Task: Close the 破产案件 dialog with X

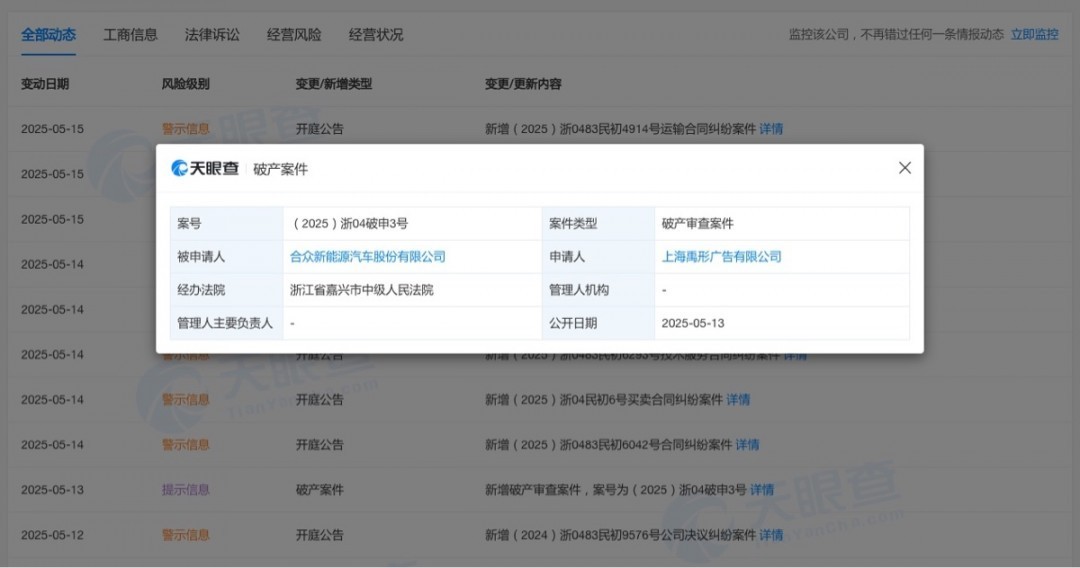Action: (904, 168)
